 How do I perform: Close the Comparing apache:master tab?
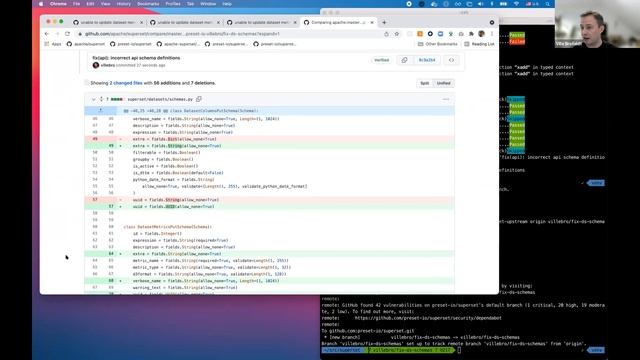pos(372,22)
